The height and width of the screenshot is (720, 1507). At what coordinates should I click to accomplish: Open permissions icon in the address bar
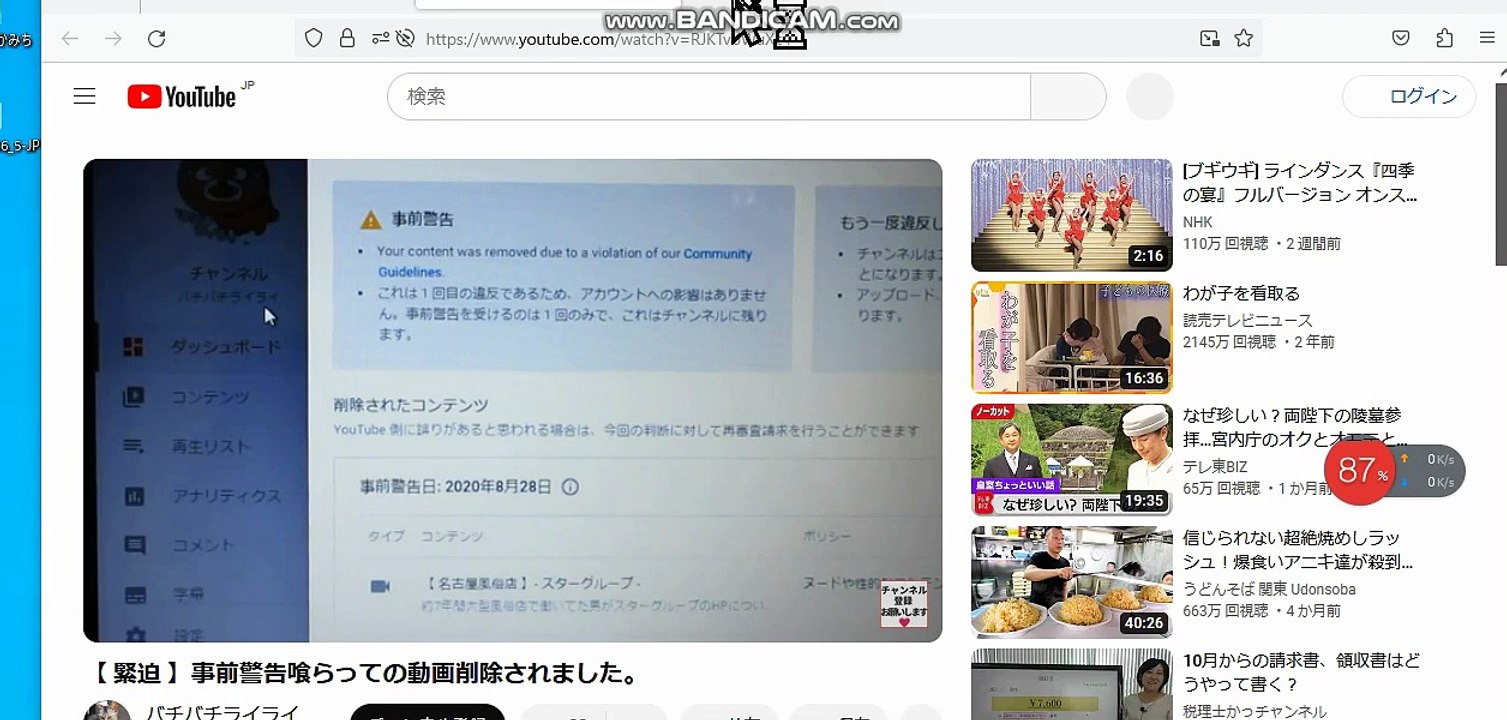click(x=380, y=39)
